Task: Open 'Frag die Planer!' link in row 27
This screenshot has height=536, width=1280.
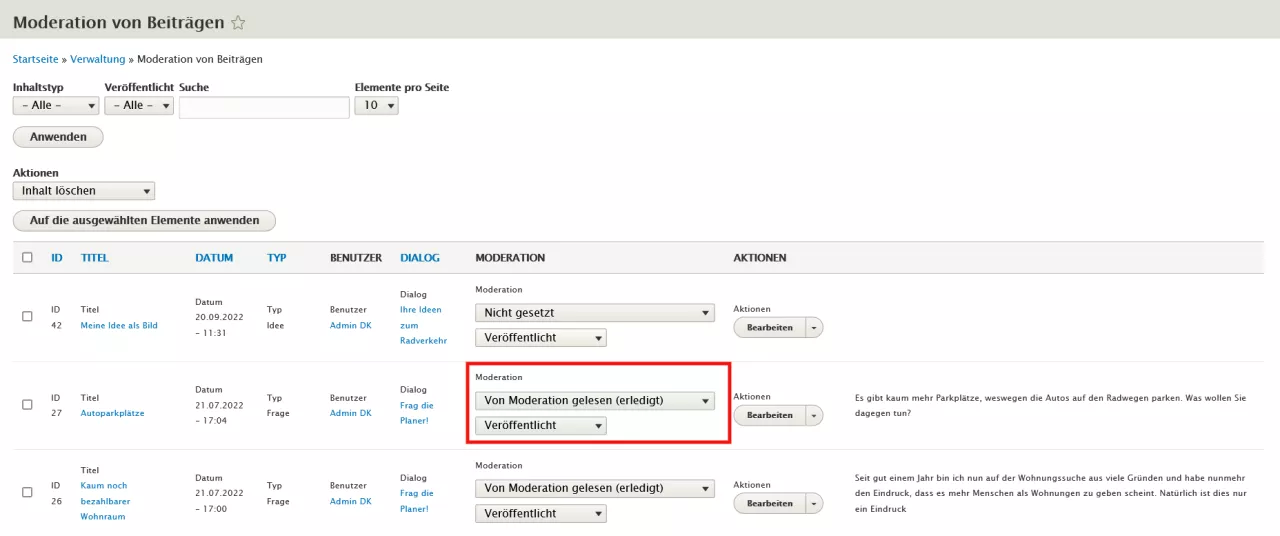Action: click(x=417, y=413)
